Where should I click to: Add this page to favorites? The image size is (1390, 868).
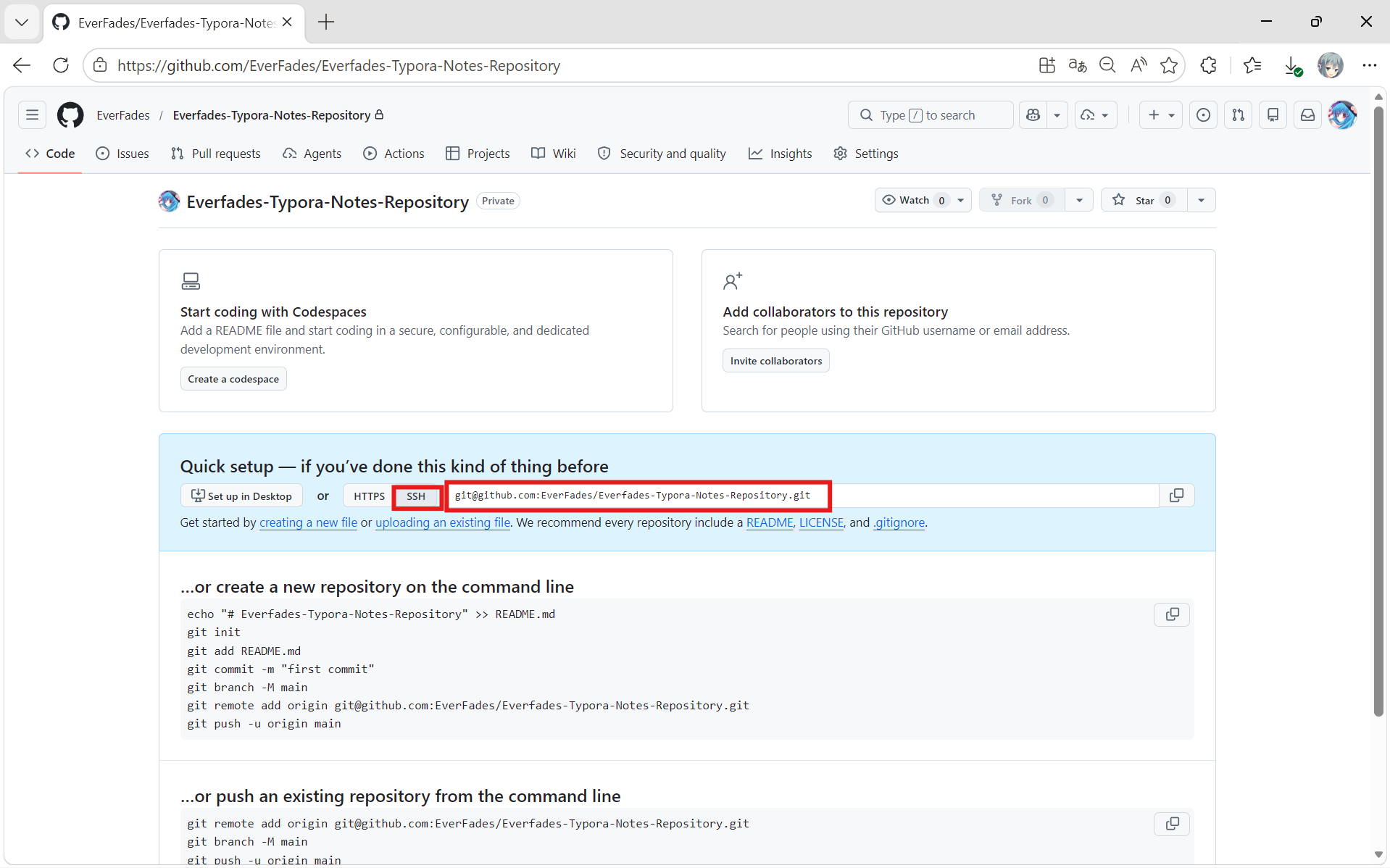1169,65
